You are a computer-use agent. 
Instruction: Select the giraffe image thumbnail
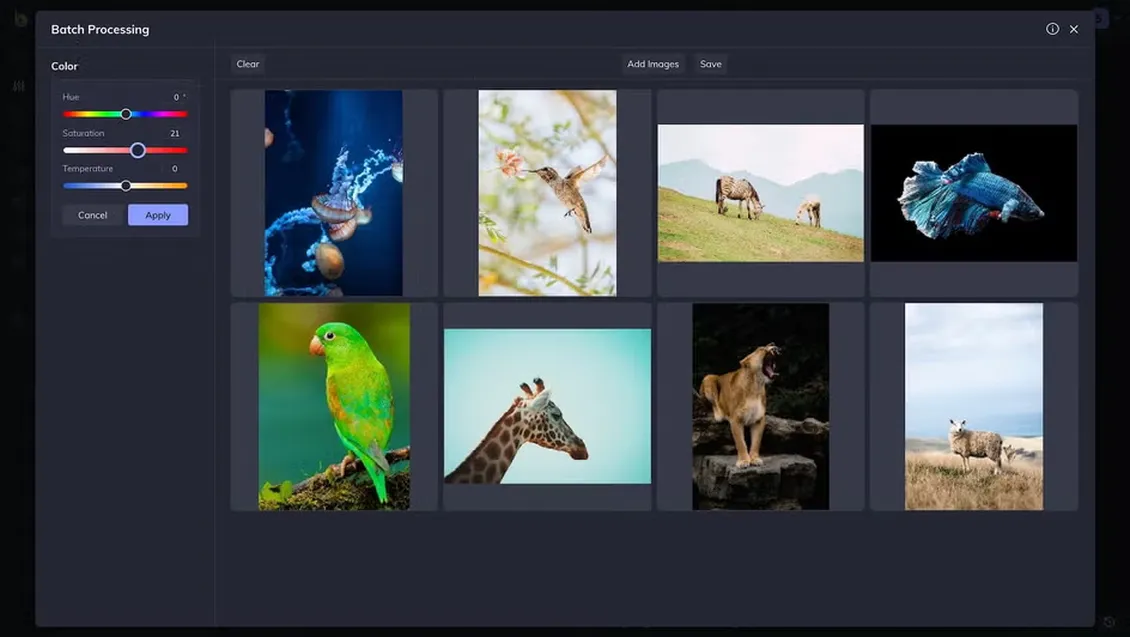[x=547, y=407]
